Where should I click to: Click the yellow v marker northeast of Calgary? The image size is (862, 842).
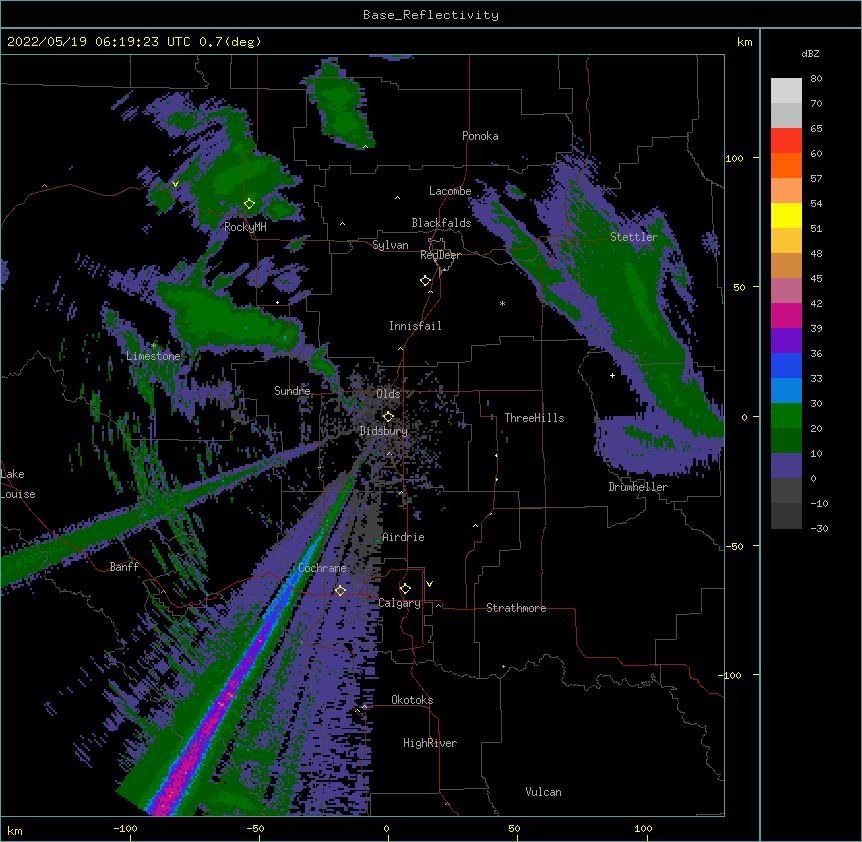[429, 584]
